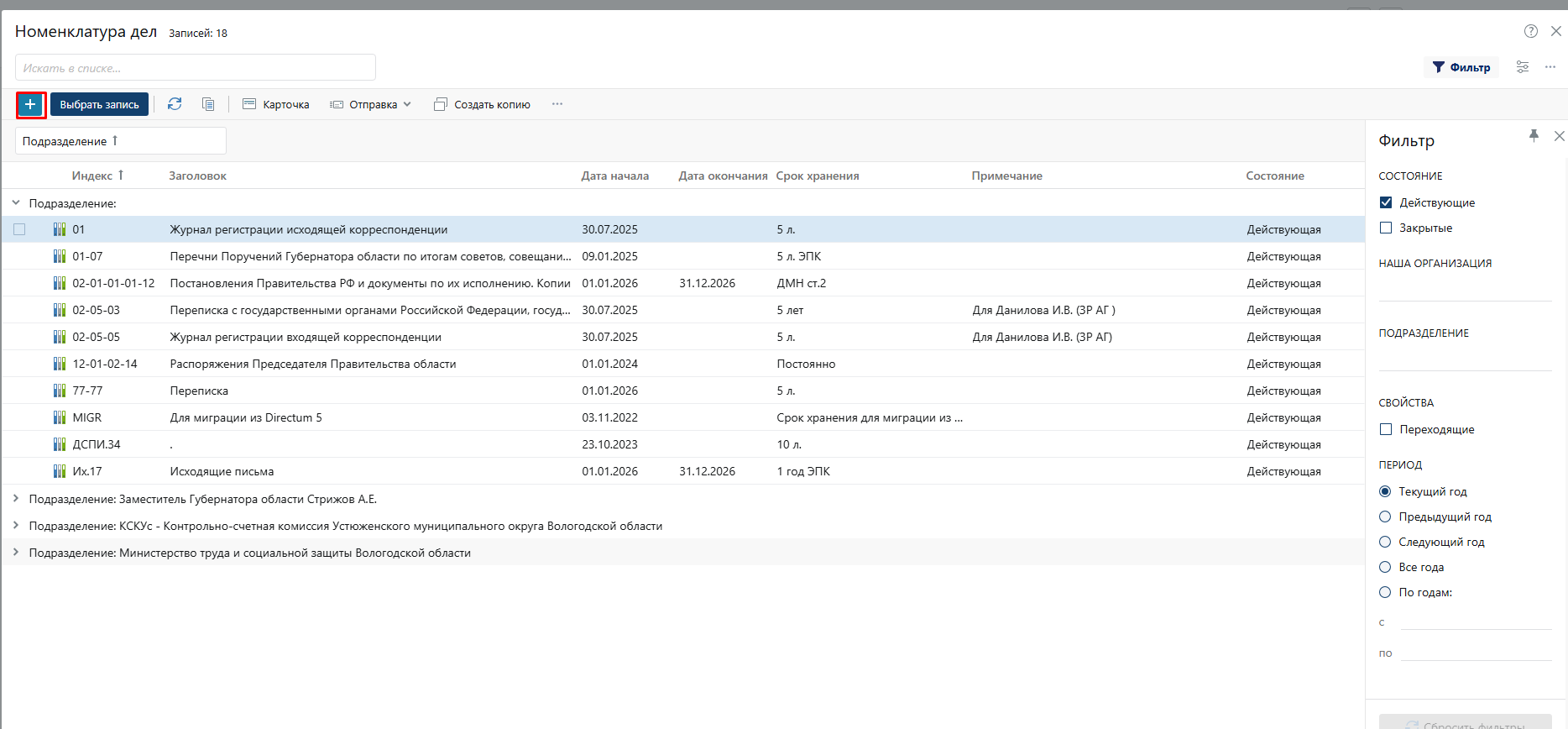Click the copy icon in the toolbar
The width and height of the screenshot is (1568, 729).
[208, 104]
